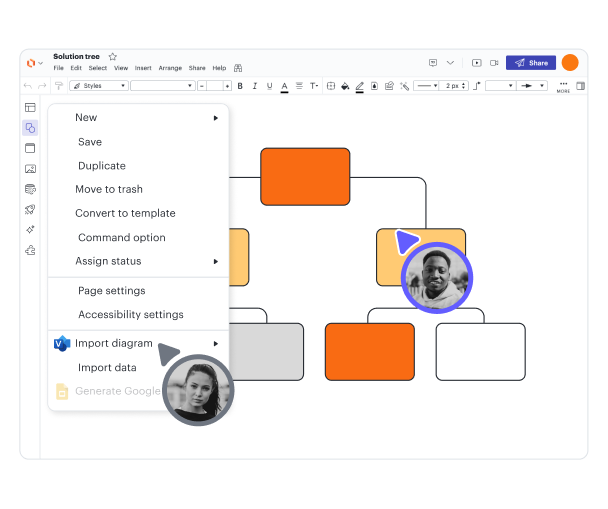This screenshot has height=509, width=608.
Task: Open the puzzle-piece integrations icon
Action: 30,250
